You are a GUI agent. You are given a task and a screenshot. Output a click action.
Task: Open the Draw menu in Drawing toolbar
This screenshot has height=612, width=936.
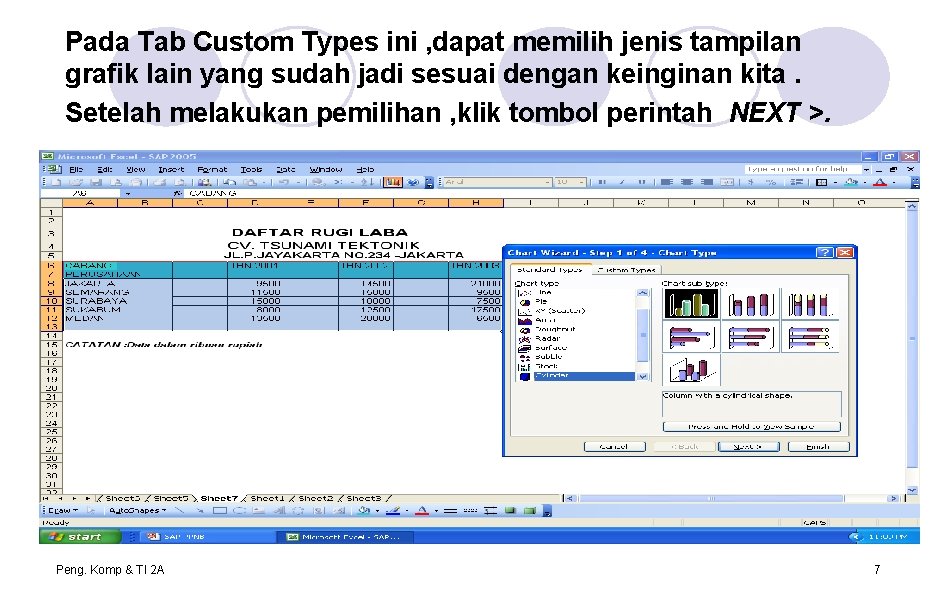tap(62, 510)
